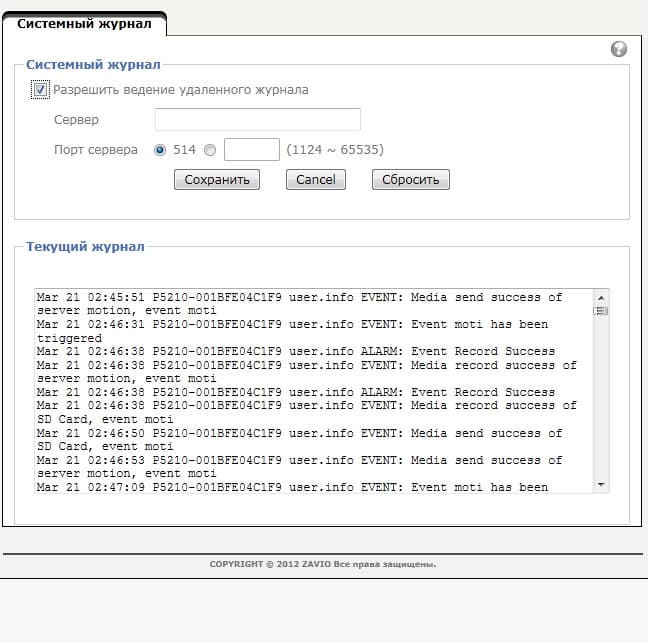Click the log line 'Mar 21 02:46:31'
The height and width of the screenshot is (643, 648).
tap(293, 331)
